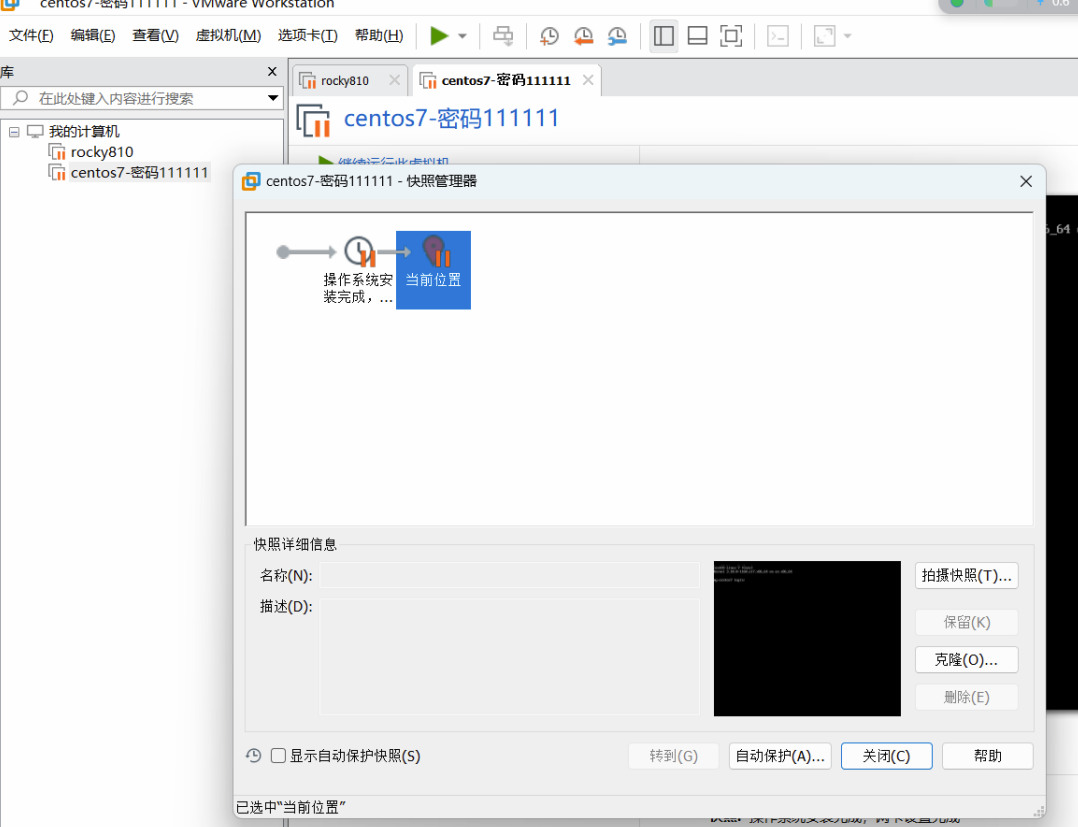
Task: Close the rocky810 tab
Action: tap(395, 80)
